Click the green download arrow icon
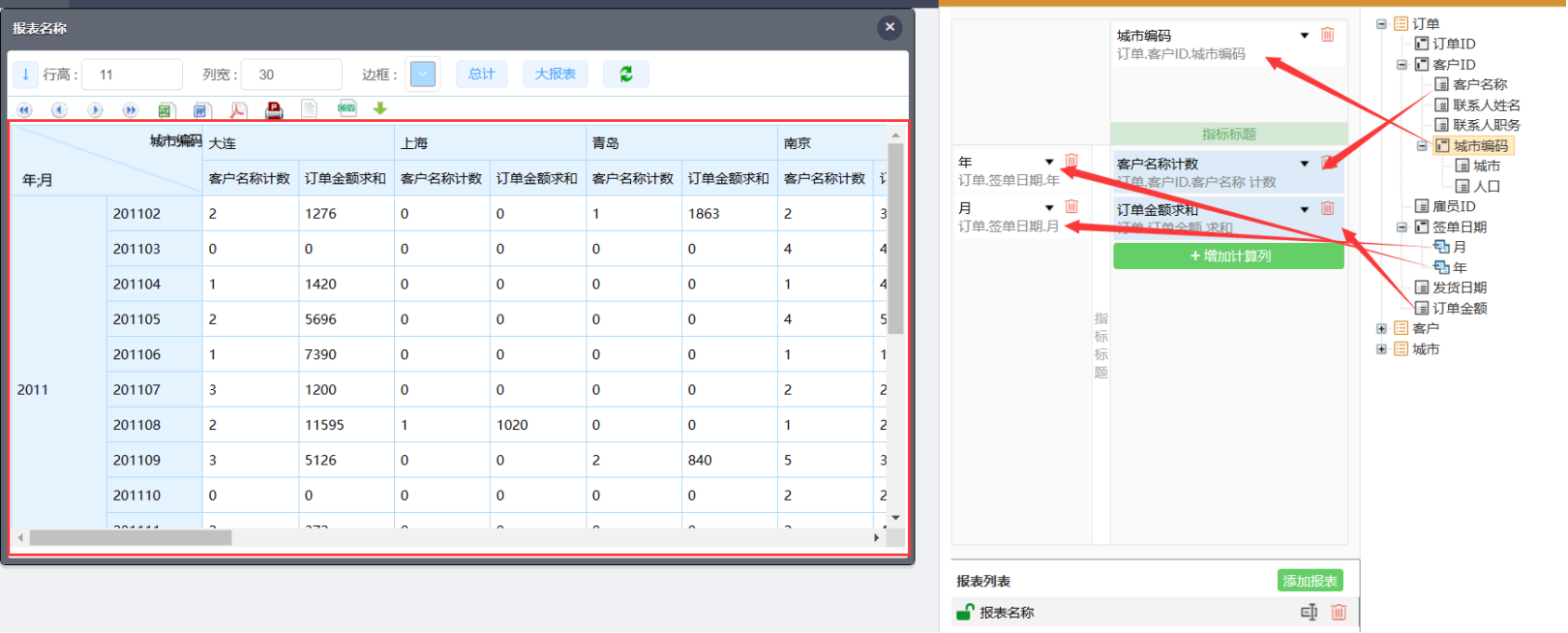 coord(380,108)
